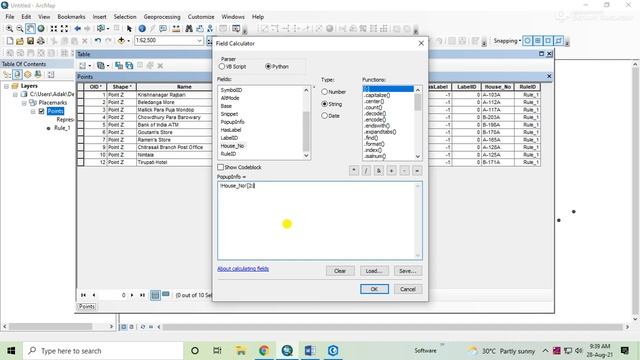Click the Add Data icon
Image resolution: width=640 pixels, height=360 pixels.
coord(121,41)
